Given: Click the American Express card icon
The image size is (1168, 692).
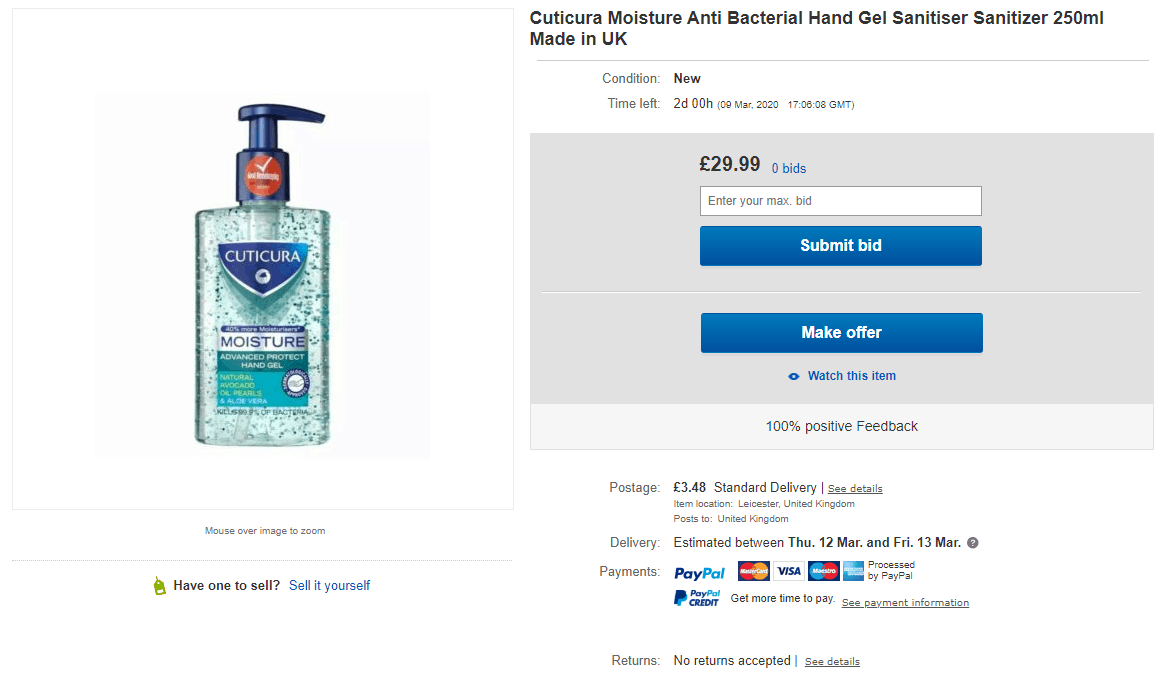Looking at the screenshot, I should pos(853,571).
